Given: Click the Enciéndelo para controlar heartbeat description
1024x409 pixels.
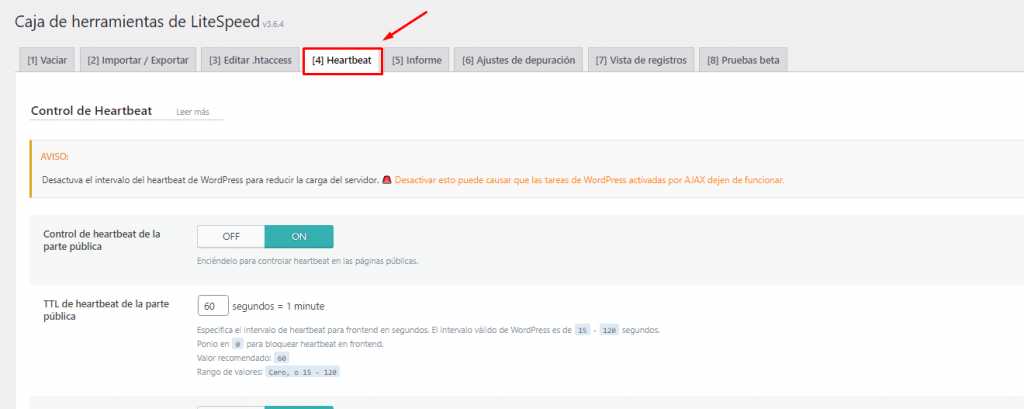Looking at the screenshot, I should click(308, 261).
